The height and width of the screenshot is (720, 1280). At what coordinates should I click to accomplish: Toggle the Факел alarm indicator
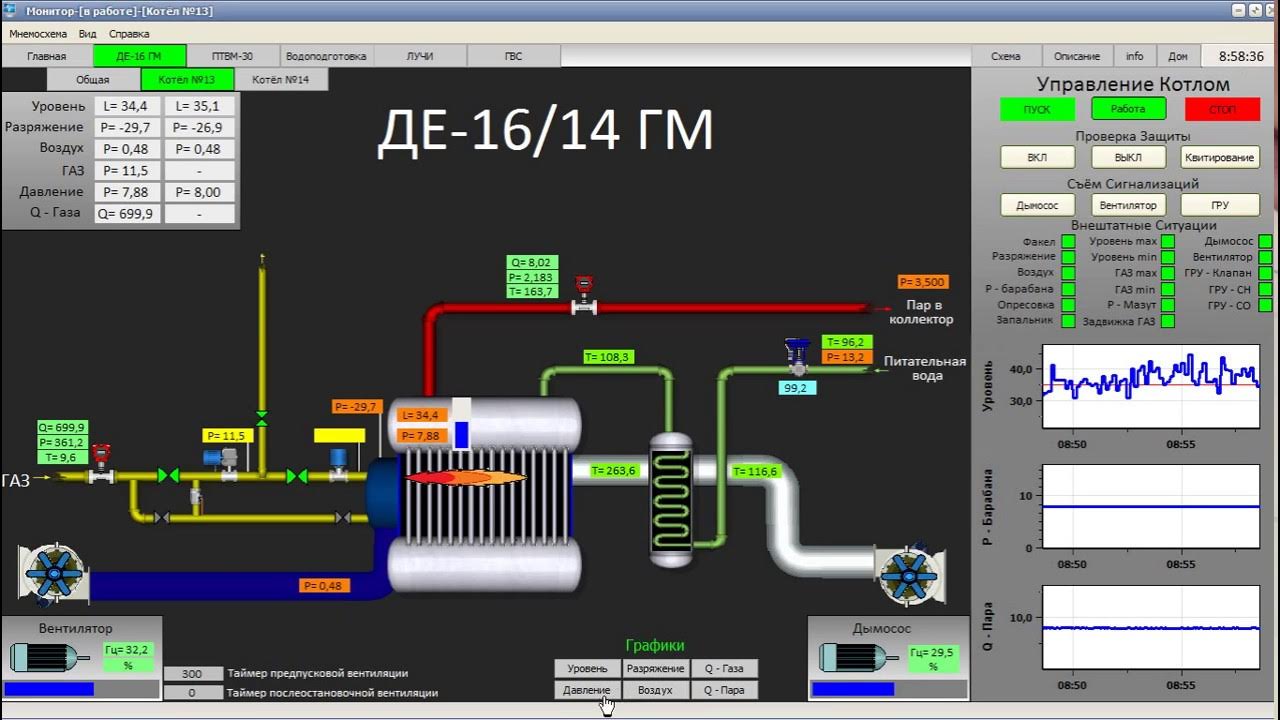coord(1068,241)
